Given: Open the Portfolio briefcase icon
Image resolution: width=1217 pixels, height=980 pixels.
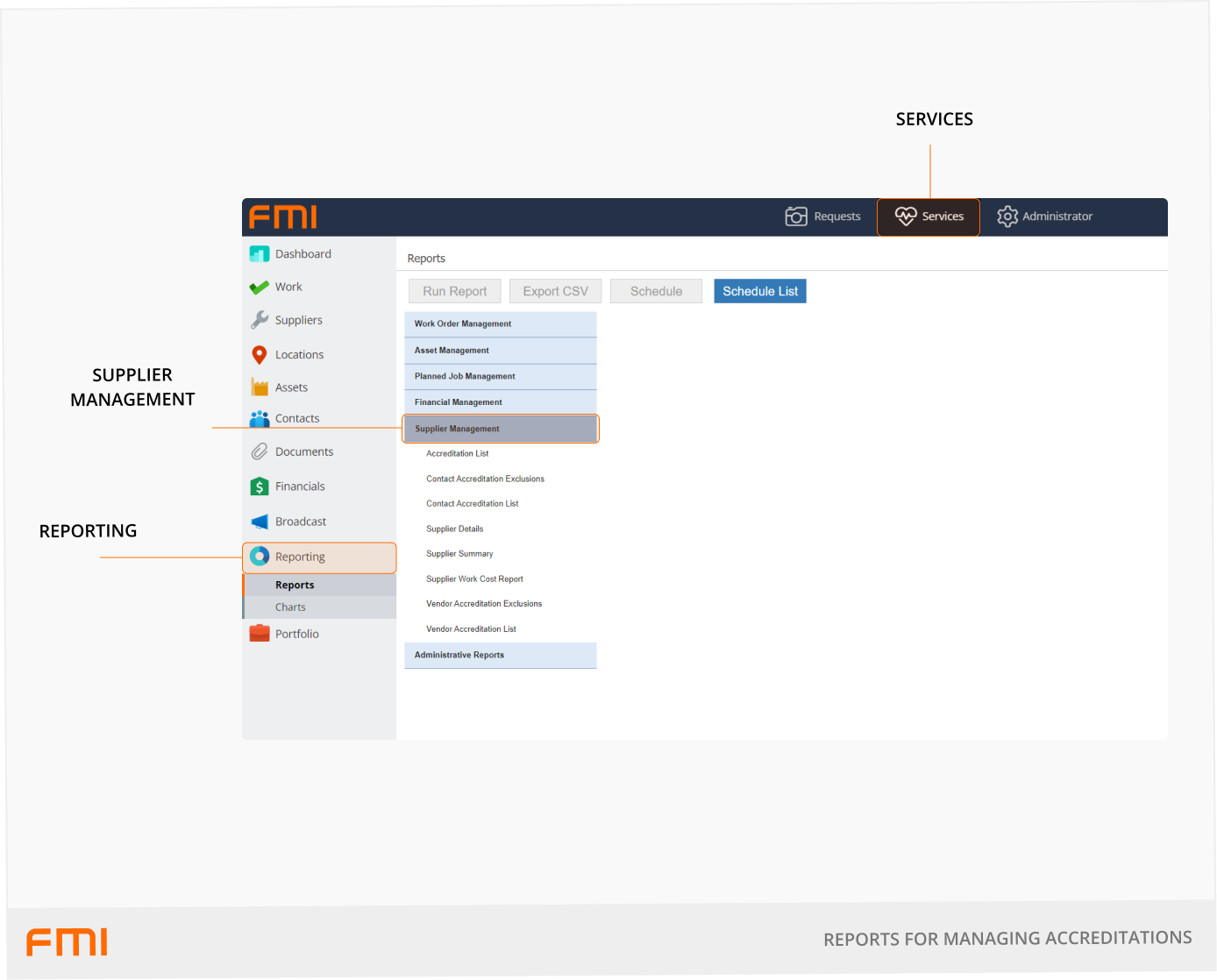Looking at the screenshot, I should click(260, 634).
